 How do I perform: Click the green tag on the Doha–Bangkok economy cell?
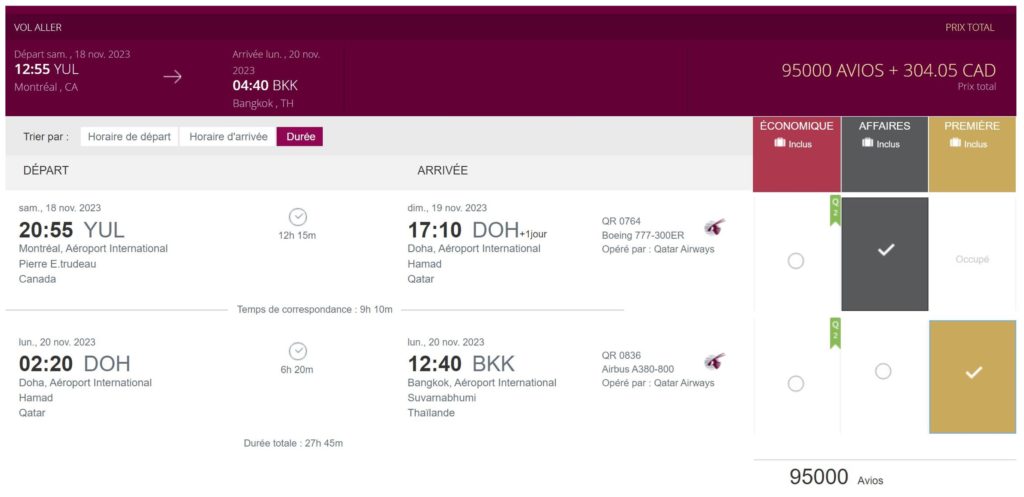click(834, 333)
